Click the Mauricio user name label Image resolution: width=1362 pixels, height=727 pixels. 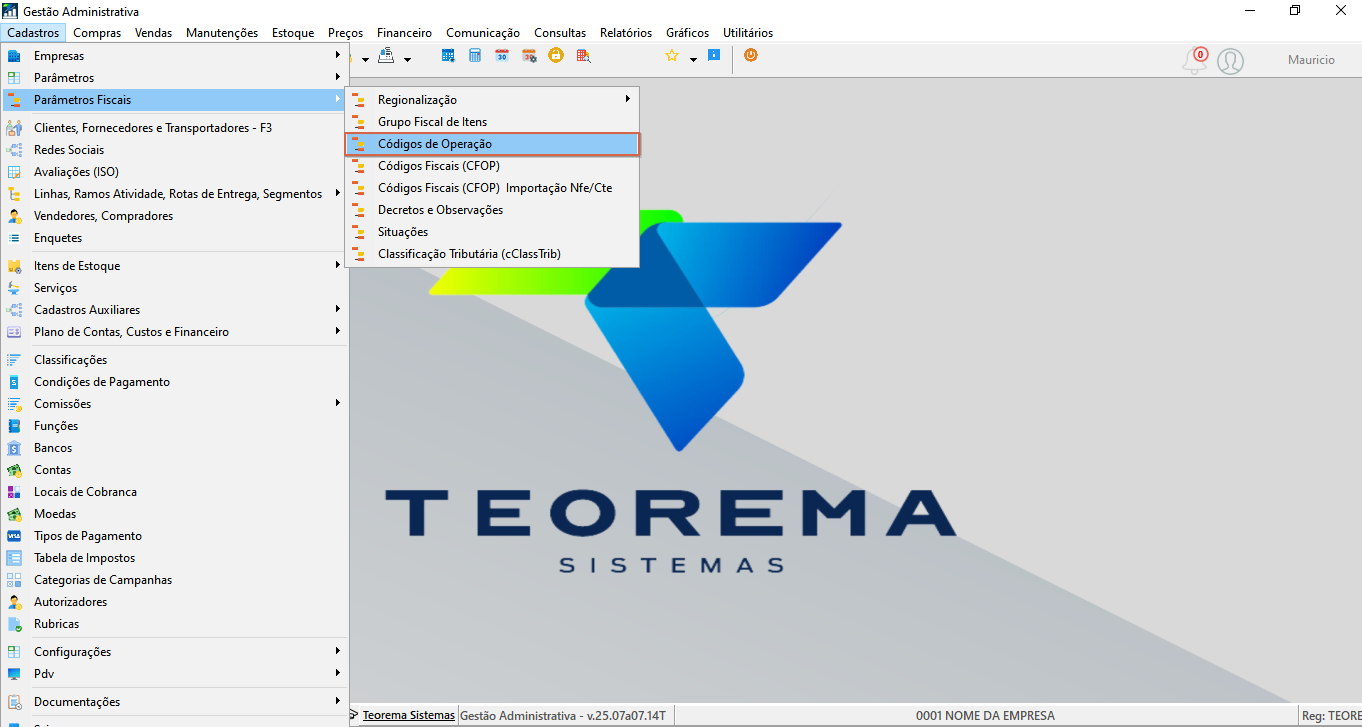coord(1311,60)
